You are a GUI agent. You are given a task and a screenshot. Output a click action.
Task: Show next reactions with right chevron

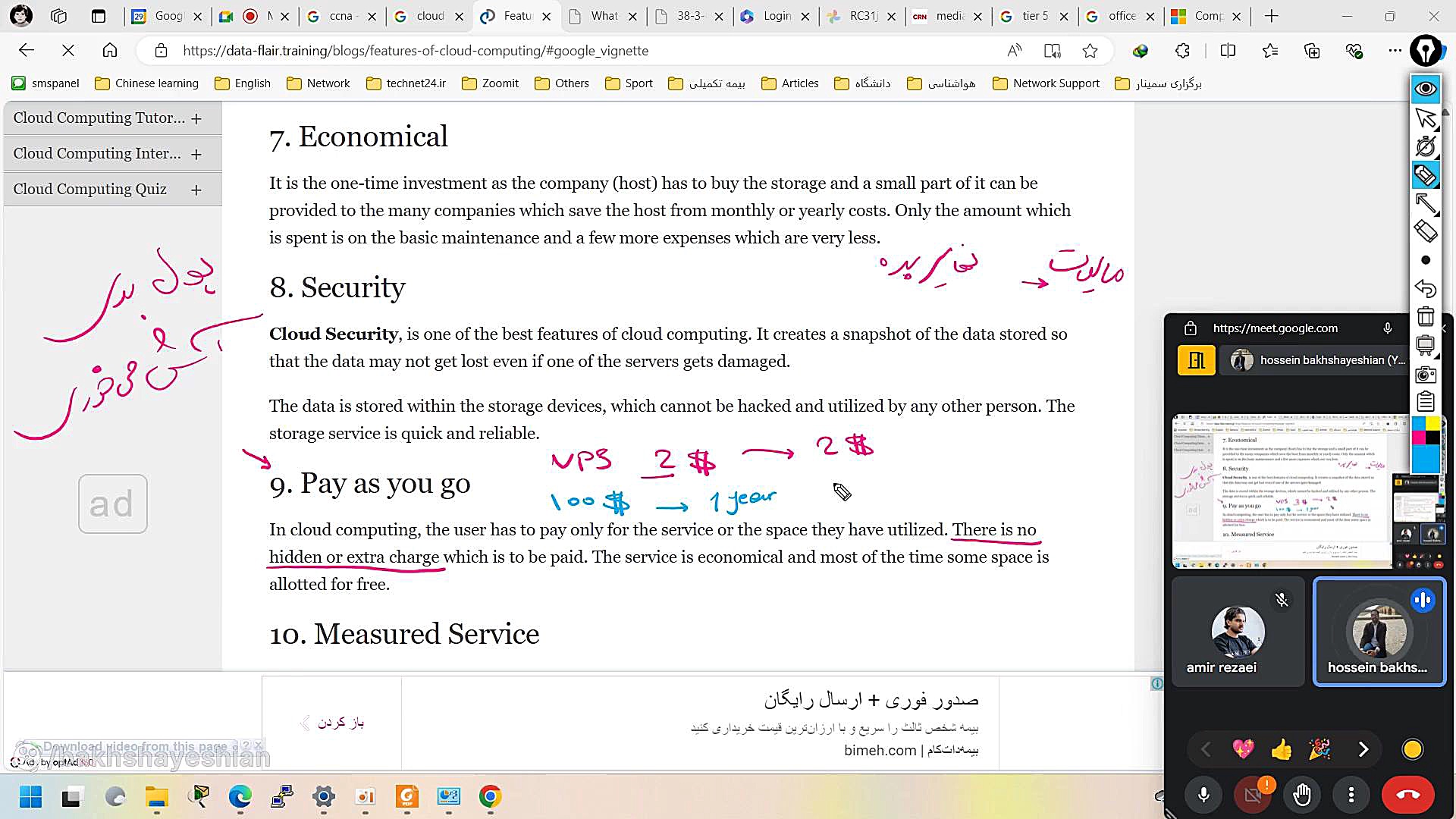(1363, 749)
